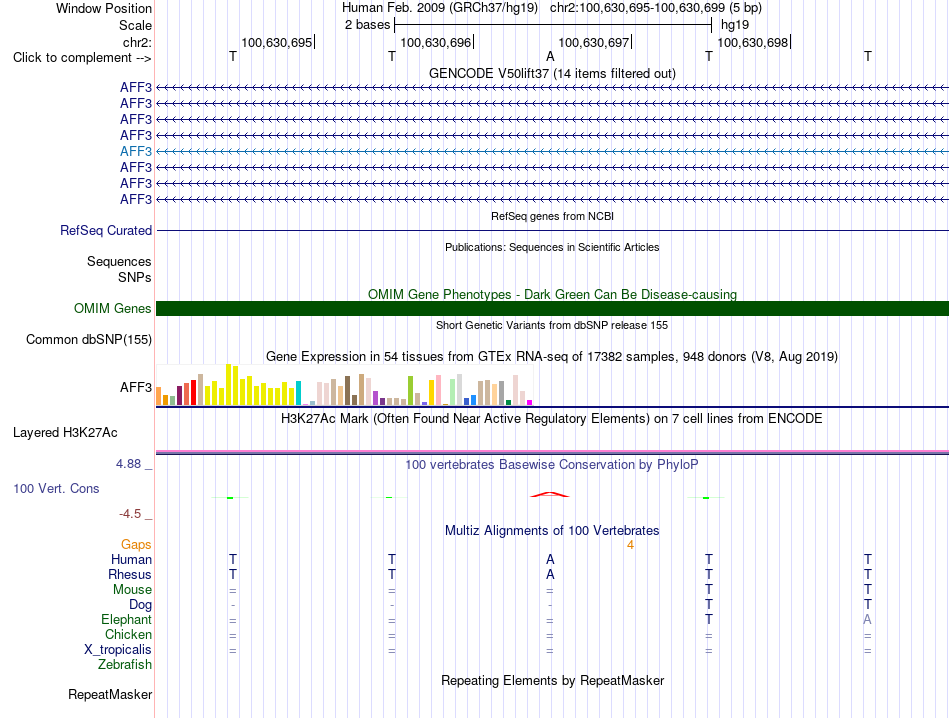Open the 'RefSeq genes from NCBI' title
The width and height of the screenshot is (950, 718).
click(x=552, y=216)
